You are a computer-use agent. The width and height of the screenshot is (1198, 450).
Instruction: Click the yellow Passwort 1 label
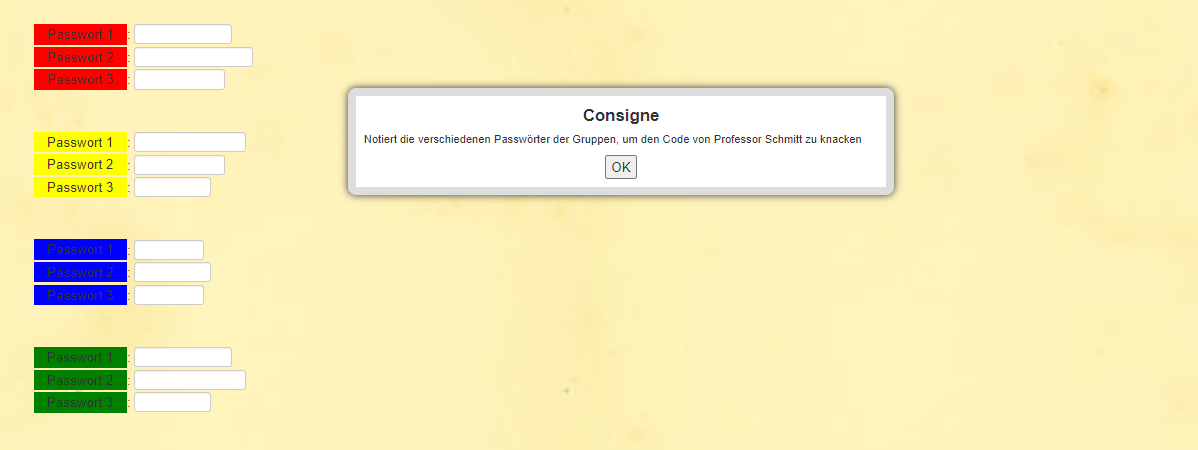pos(80,142)
